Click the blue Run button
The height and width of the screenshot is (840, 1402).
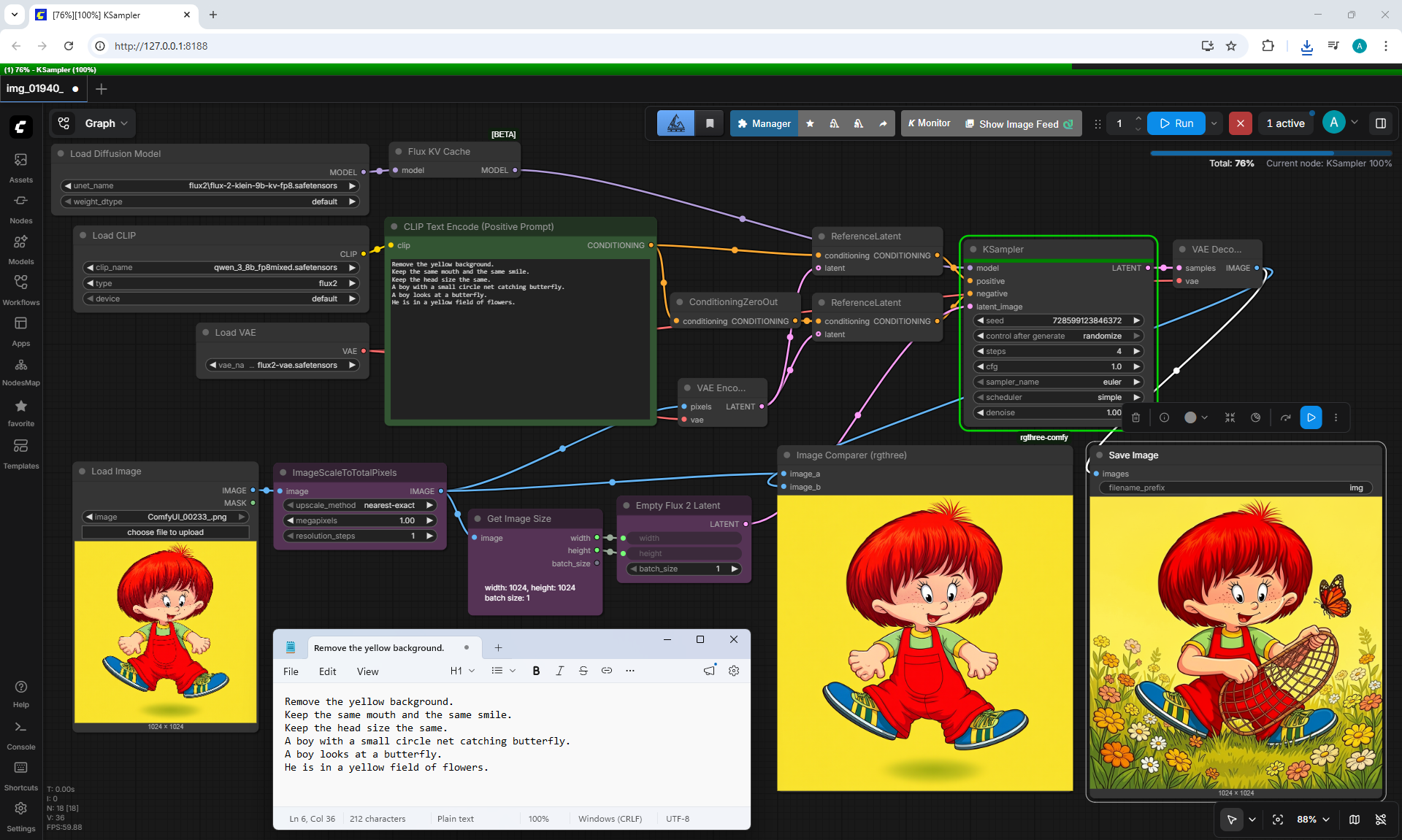tap(1176, 123)
